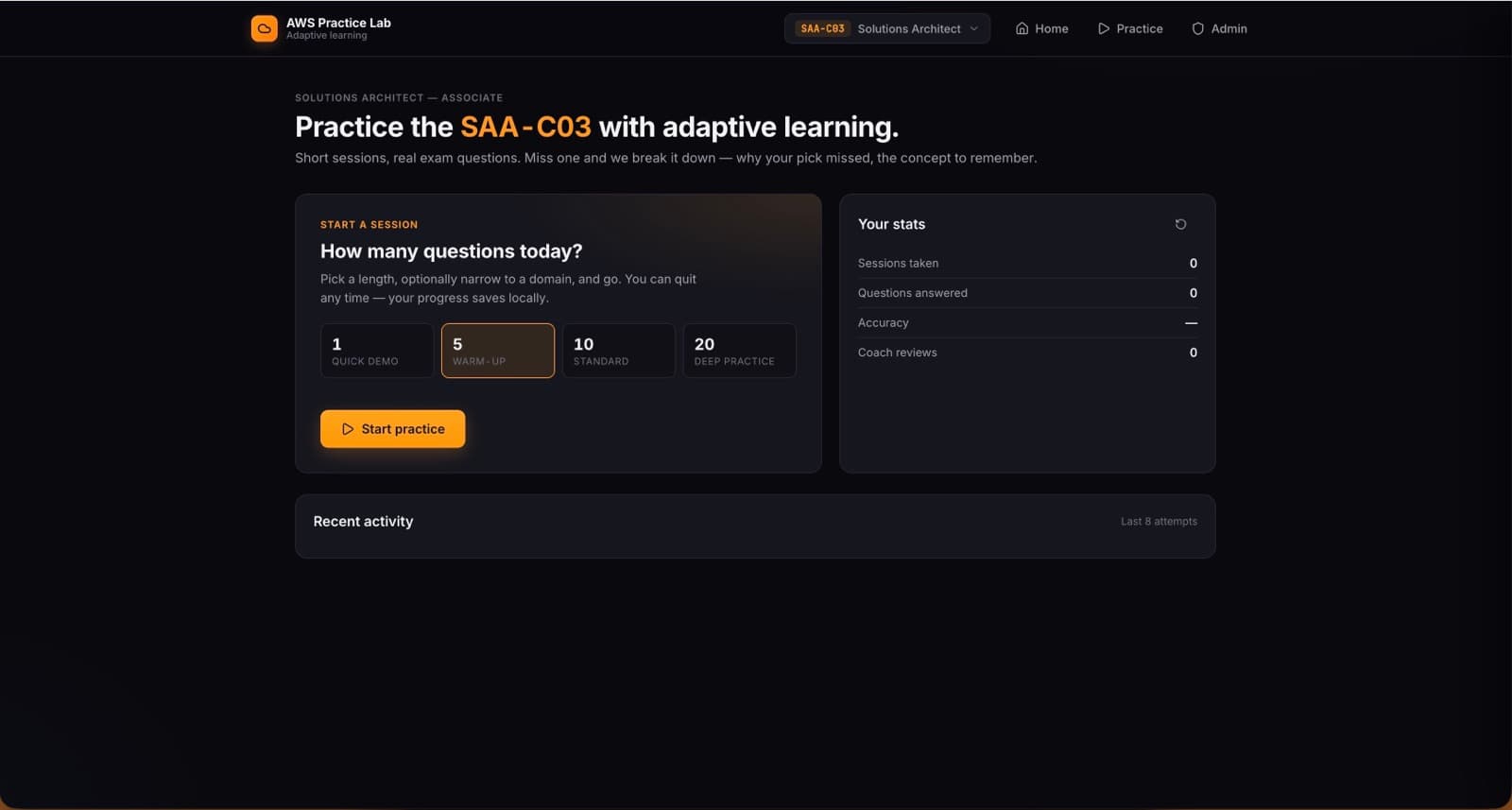Viewport: 1512px width, 810px height.
Task: Click the play icon inside Start practice
Action: [348, 429]
